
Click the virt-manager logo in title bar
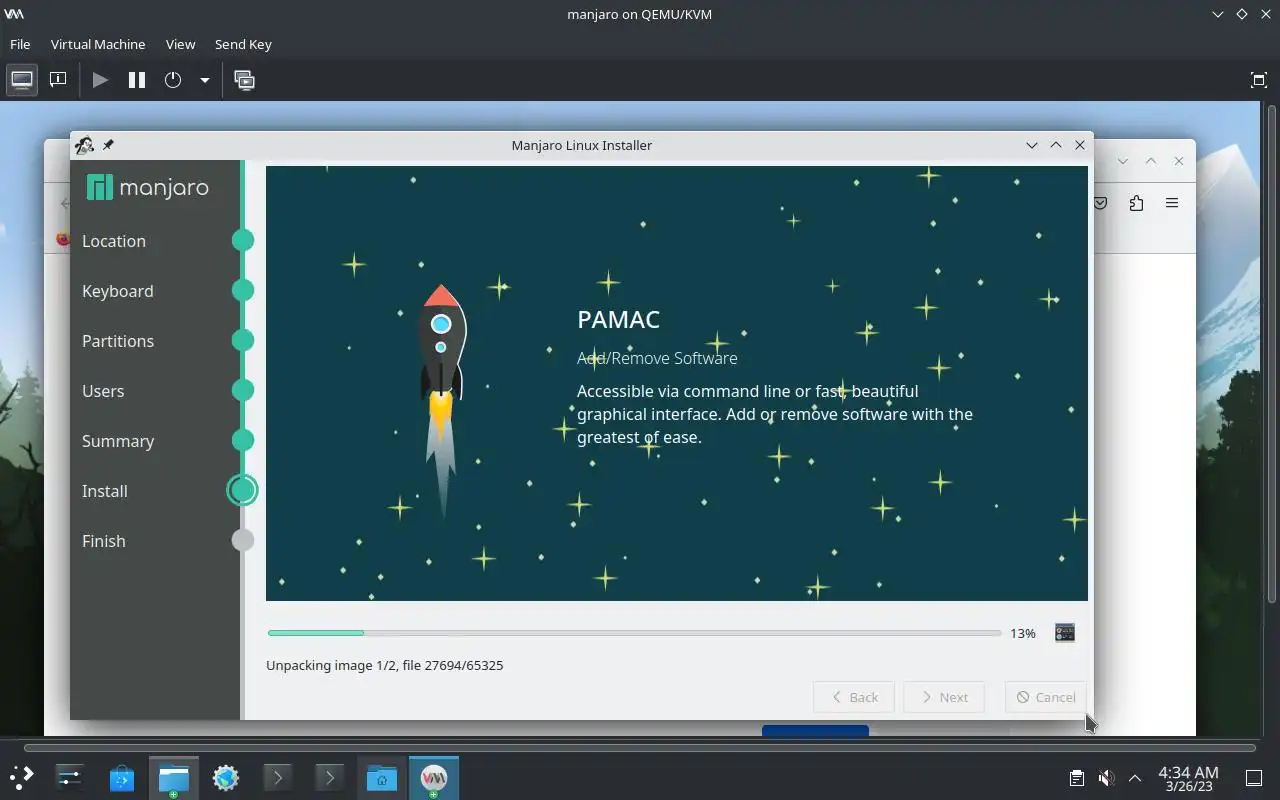tap(14, 14)
